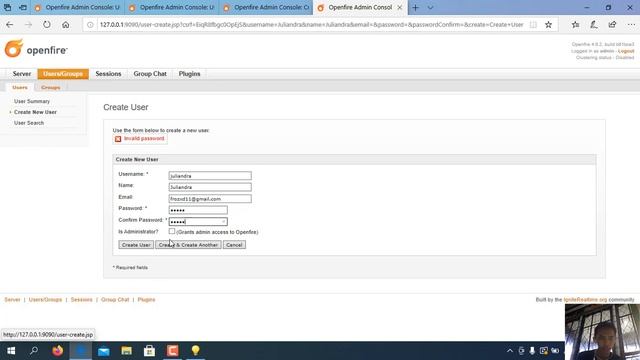Click the Create User button
Viewport: 640px width, 360px height.
tap(136, 245)
